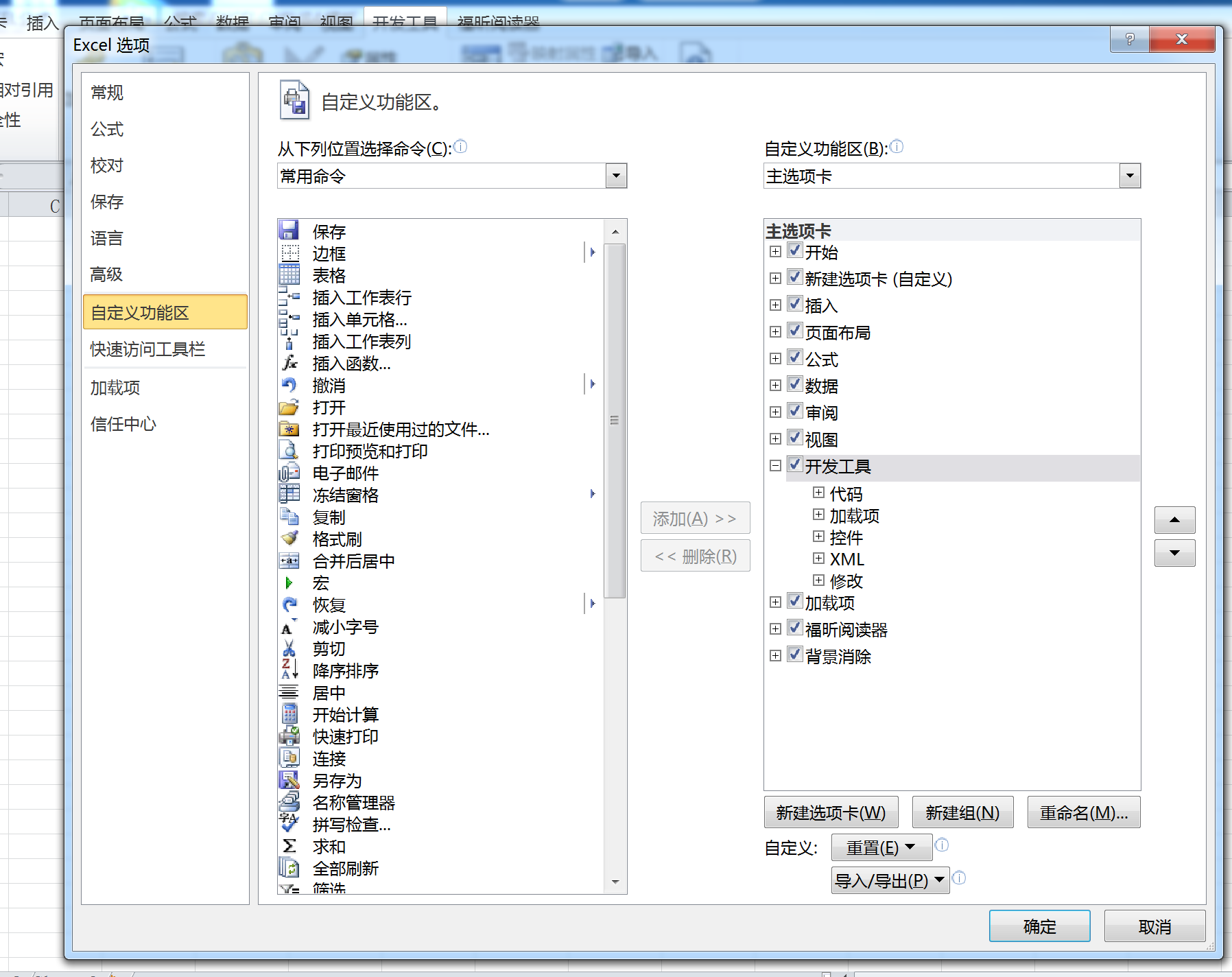Viewport: 1232px width, 977px height.
Task: Select the Save (保存) command icon
Action: [289, 231]
